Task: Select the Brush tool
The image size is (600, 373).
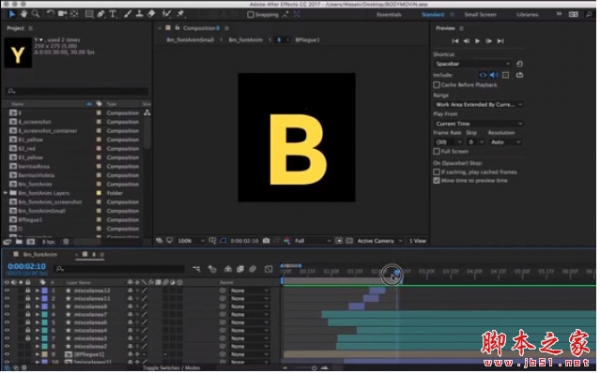Action: pyautogui.click(x=128, y=14)
